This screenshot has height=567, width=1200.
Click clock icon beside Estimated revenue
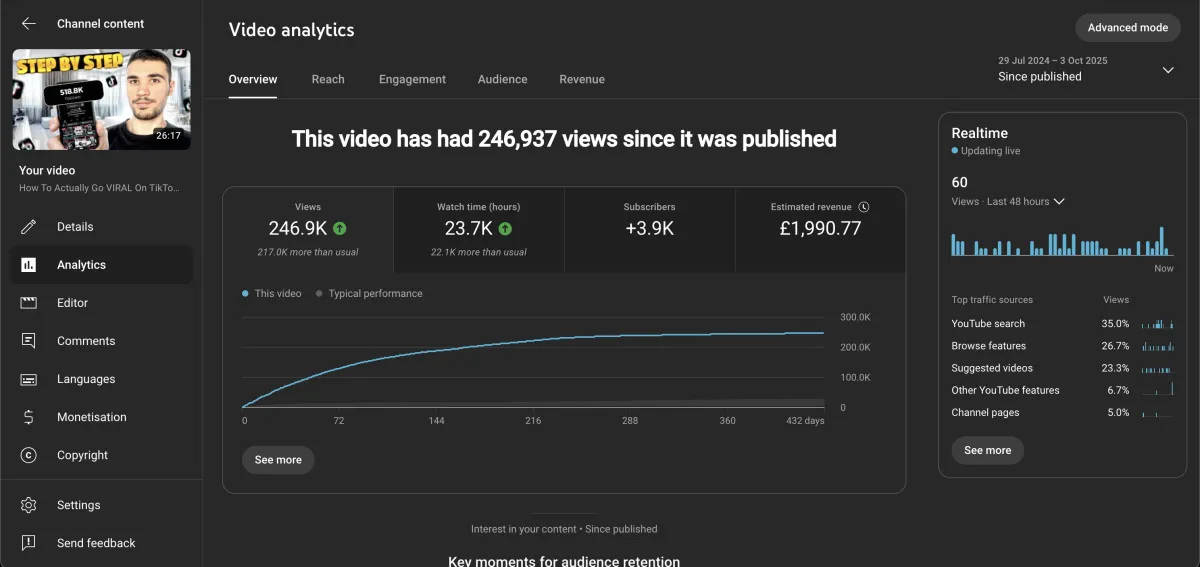[864, 207]
